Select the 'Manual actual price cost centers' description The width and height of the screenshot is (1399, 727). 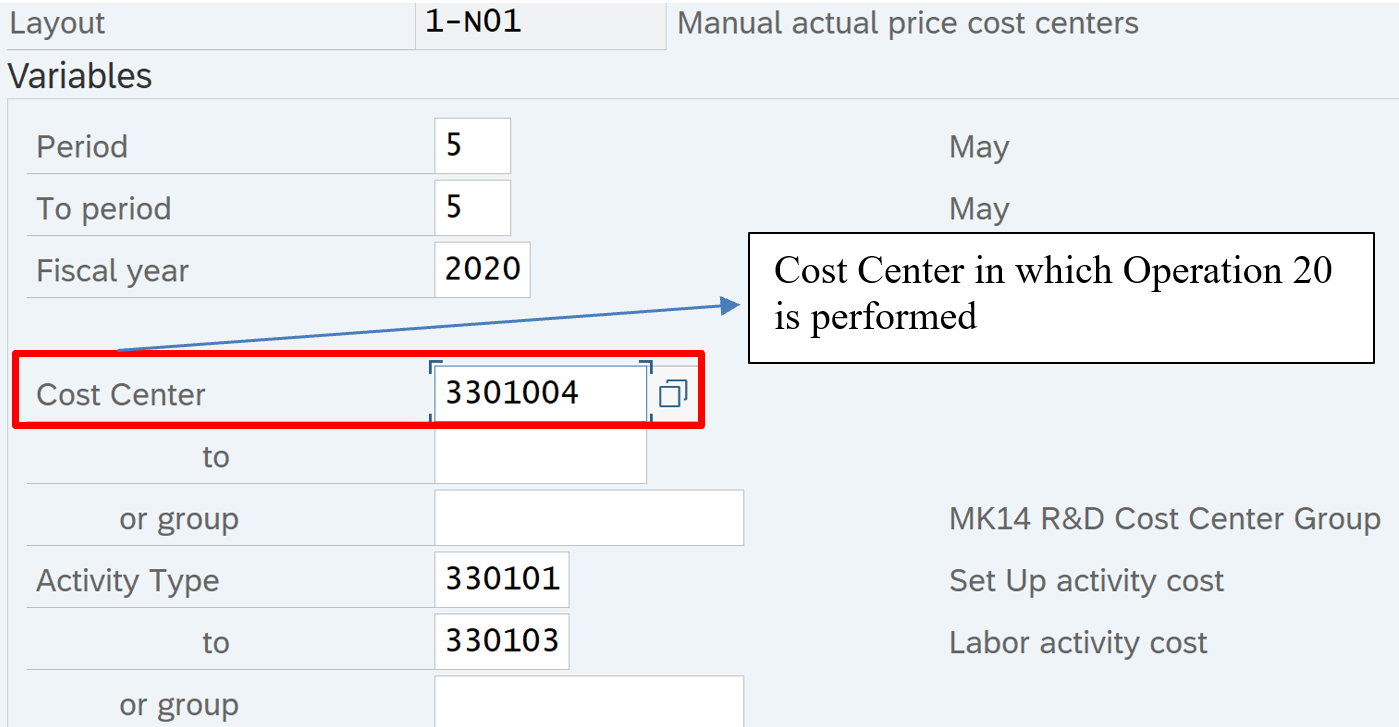[907, 23]
